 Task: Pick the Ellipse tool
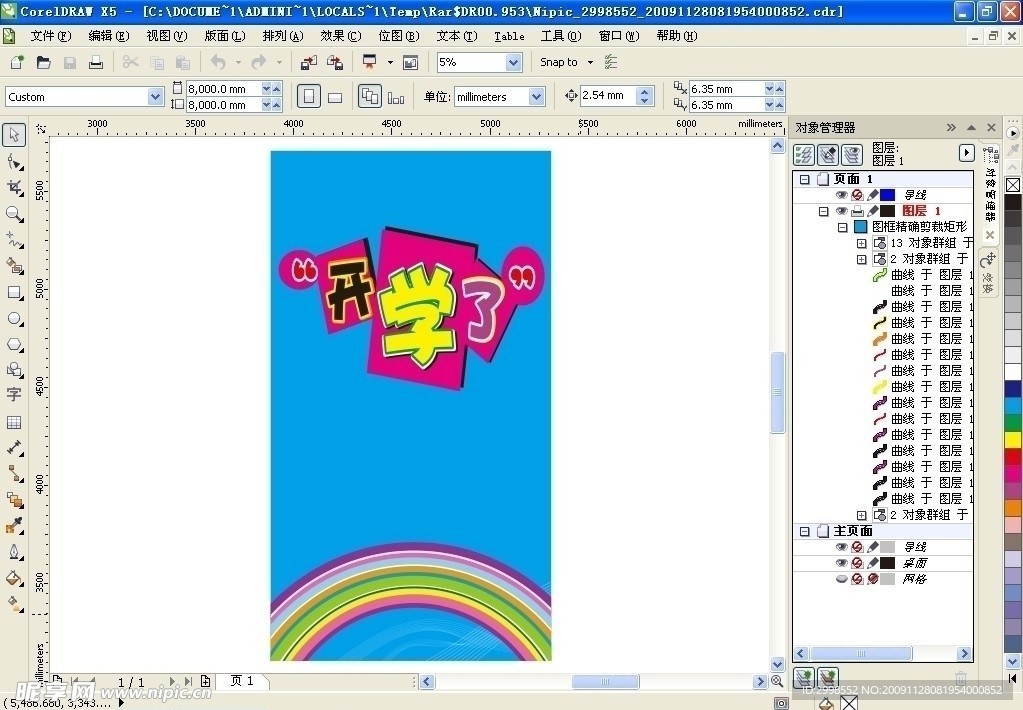coord(14,318)
